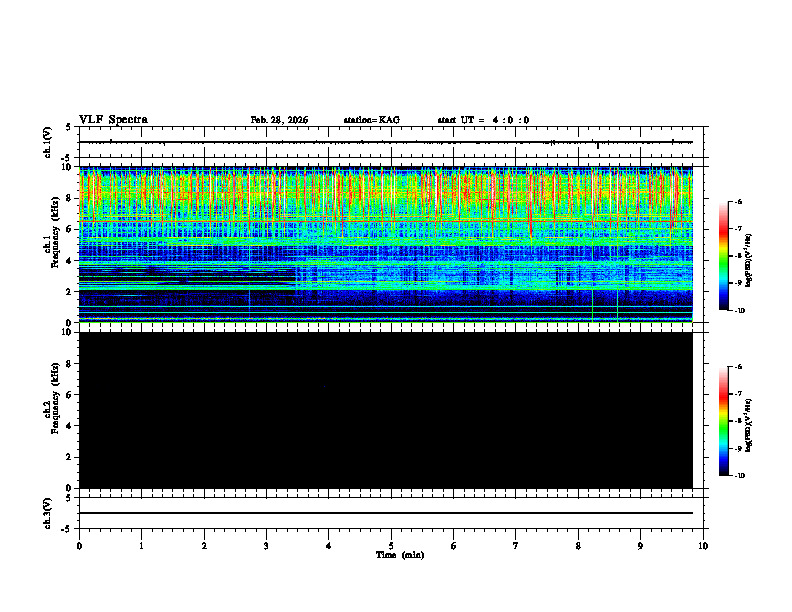Click the date 'Feb. 28, 2026'
This screenshot has width=792, height=612.
(279, 120)
